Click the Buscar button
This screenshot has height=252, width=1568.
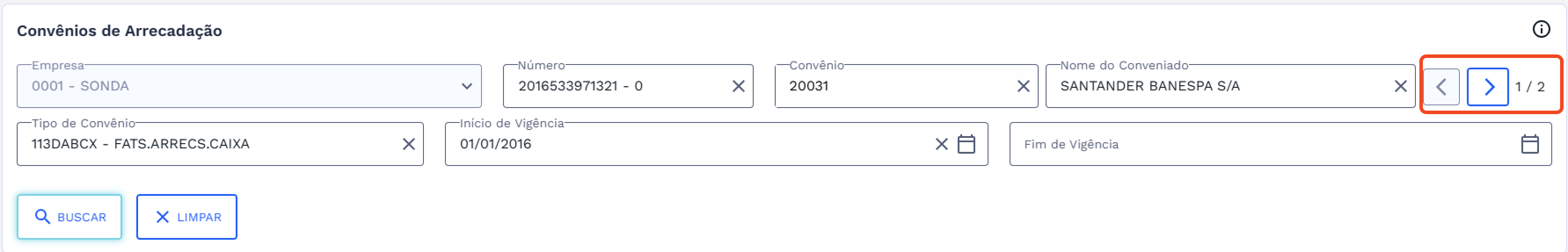click(x=69, y=217)
